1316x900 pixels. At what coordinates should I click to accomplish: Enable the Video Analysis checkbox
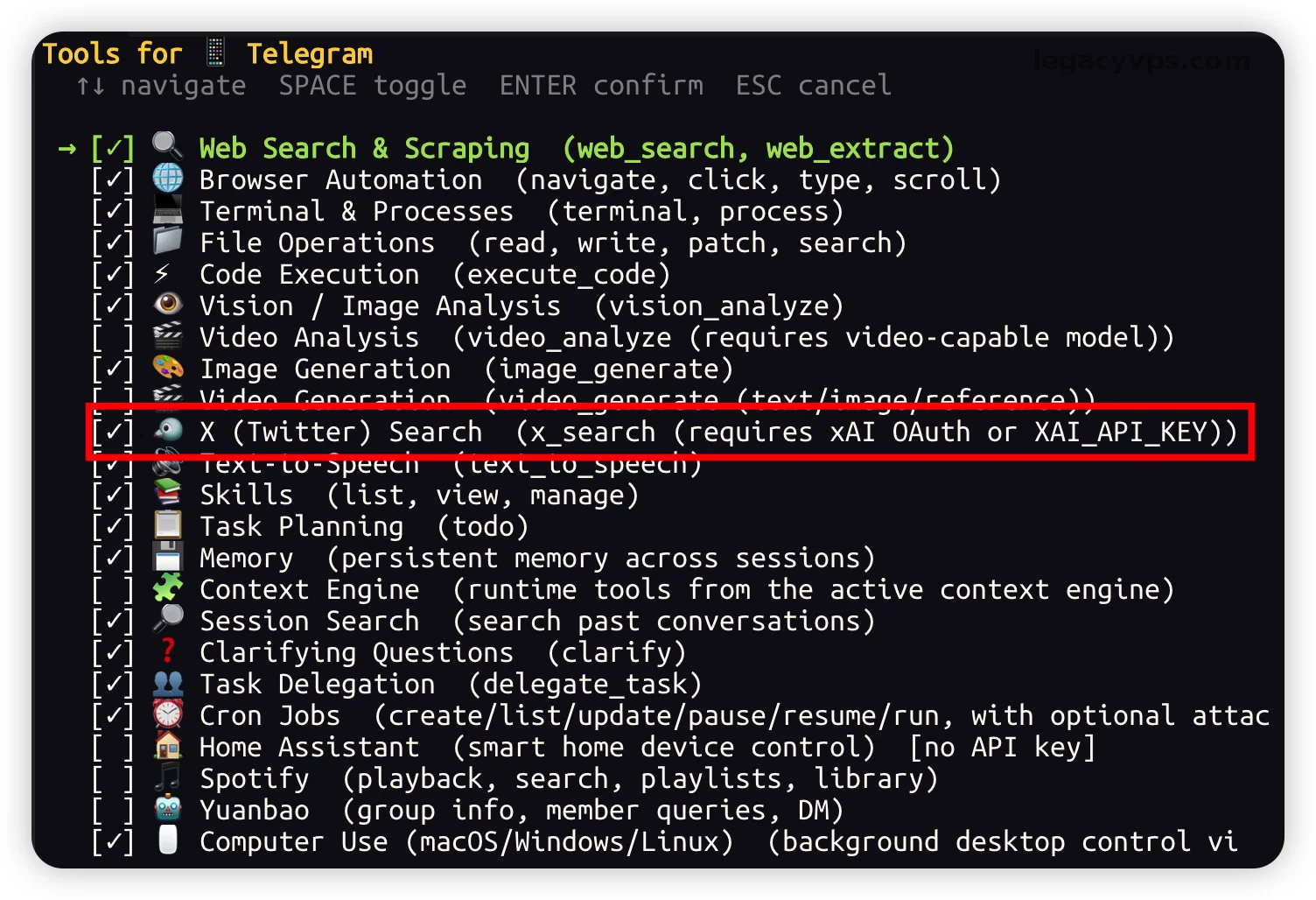[x=113, y=337]
